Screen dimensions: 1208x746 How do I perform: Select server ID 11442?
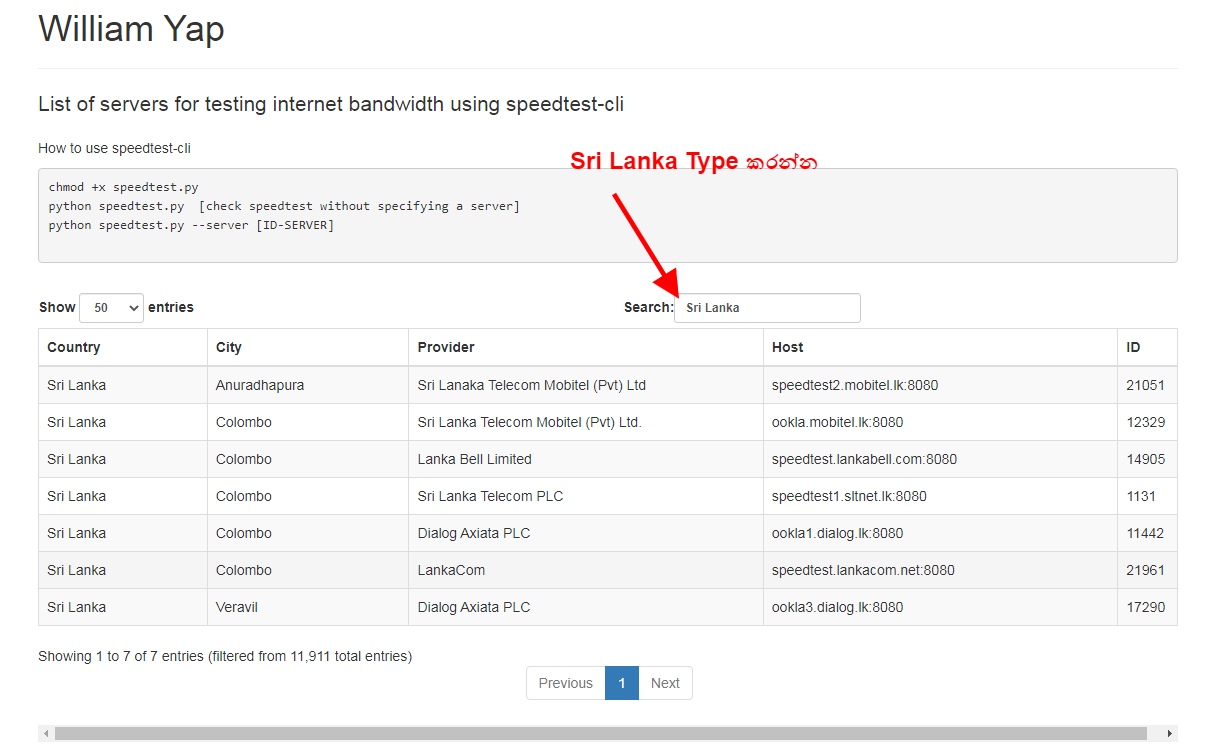[x=1145, y=533]
